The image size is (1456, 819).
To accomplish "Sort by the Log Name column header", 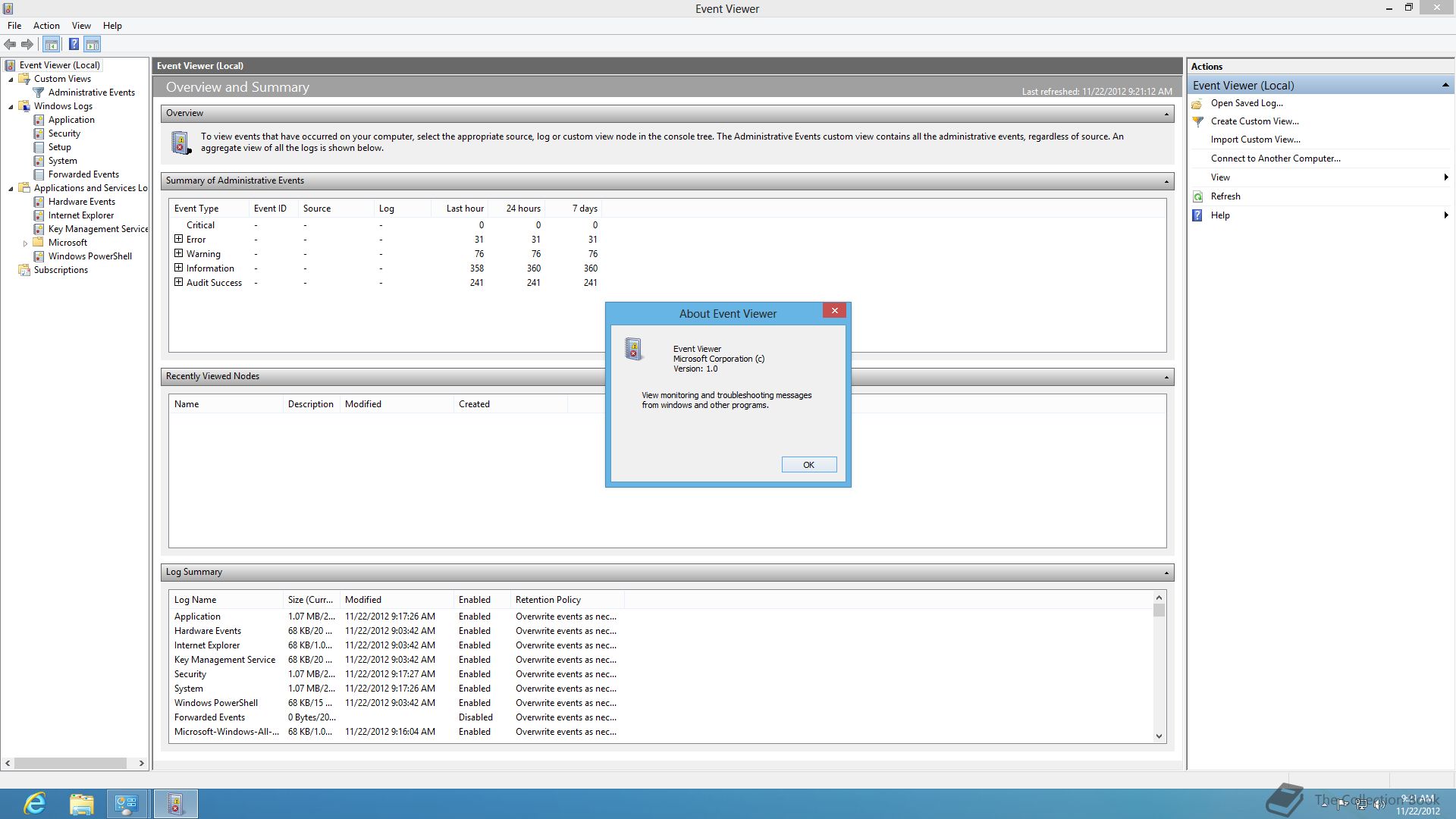I will coord(225,600).
